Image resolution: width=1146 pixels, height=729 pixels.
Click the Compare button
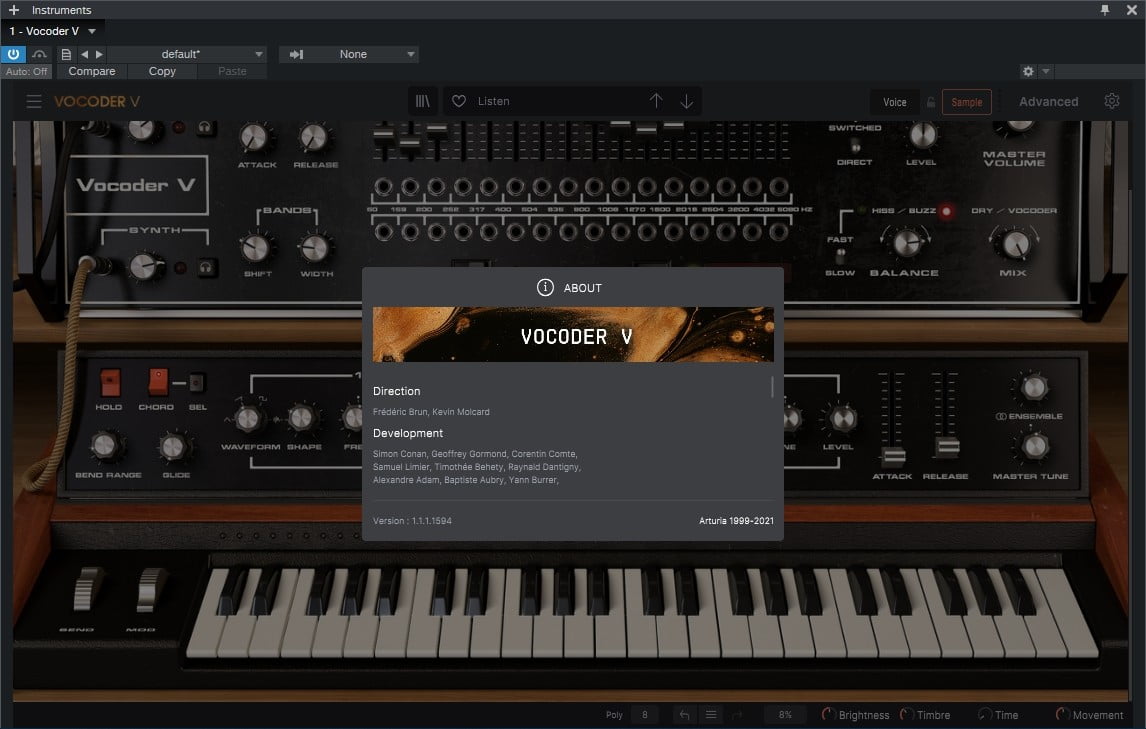(91, 72)
